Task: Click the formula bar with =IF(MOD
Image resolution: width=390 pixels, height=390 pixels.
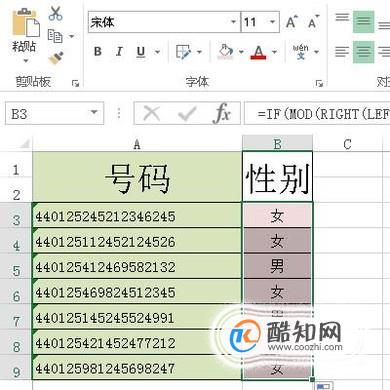Action: (317, 113)
